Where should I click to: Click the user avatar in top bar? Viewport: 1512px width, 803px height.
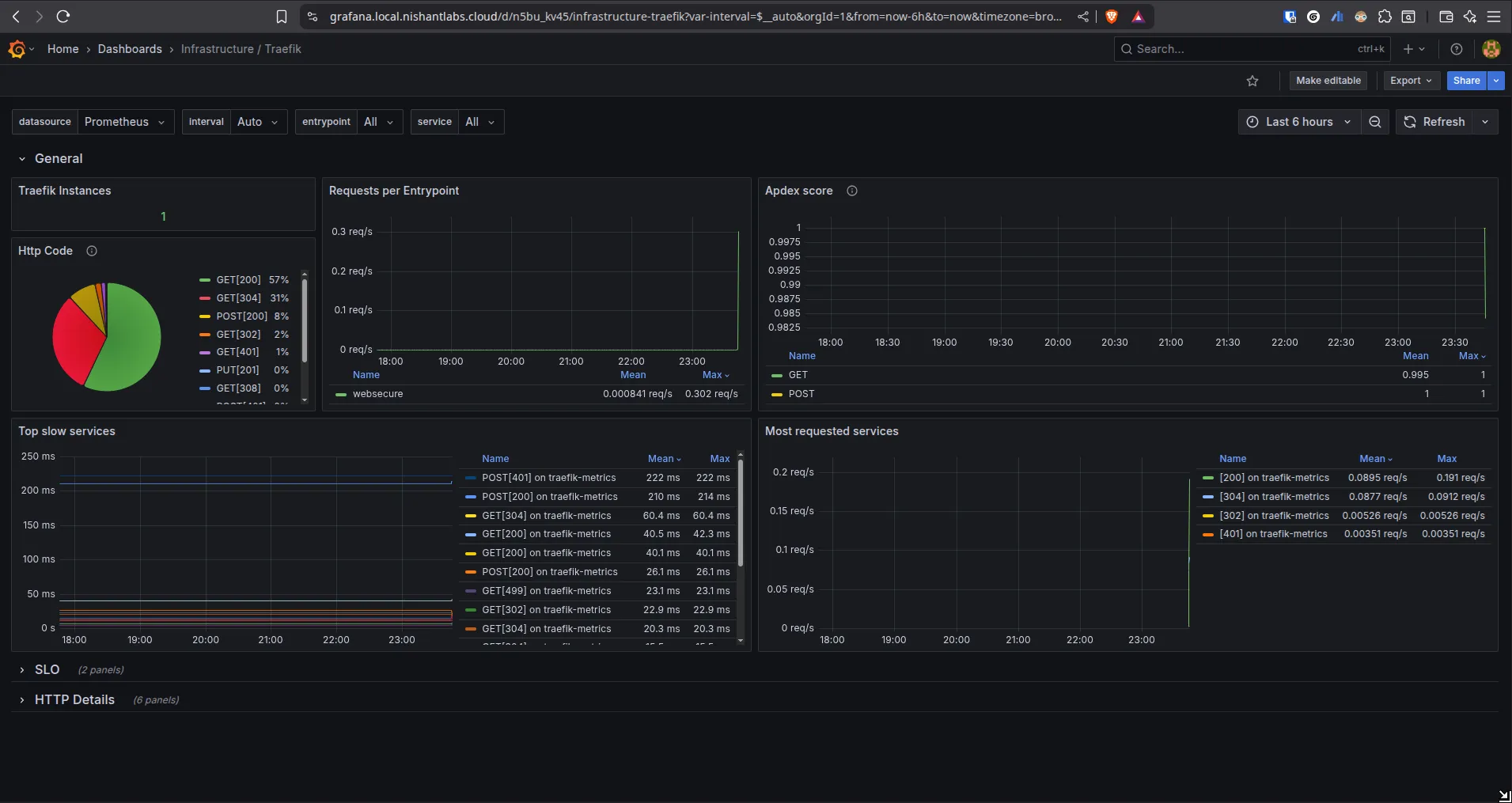[1491, 49]
